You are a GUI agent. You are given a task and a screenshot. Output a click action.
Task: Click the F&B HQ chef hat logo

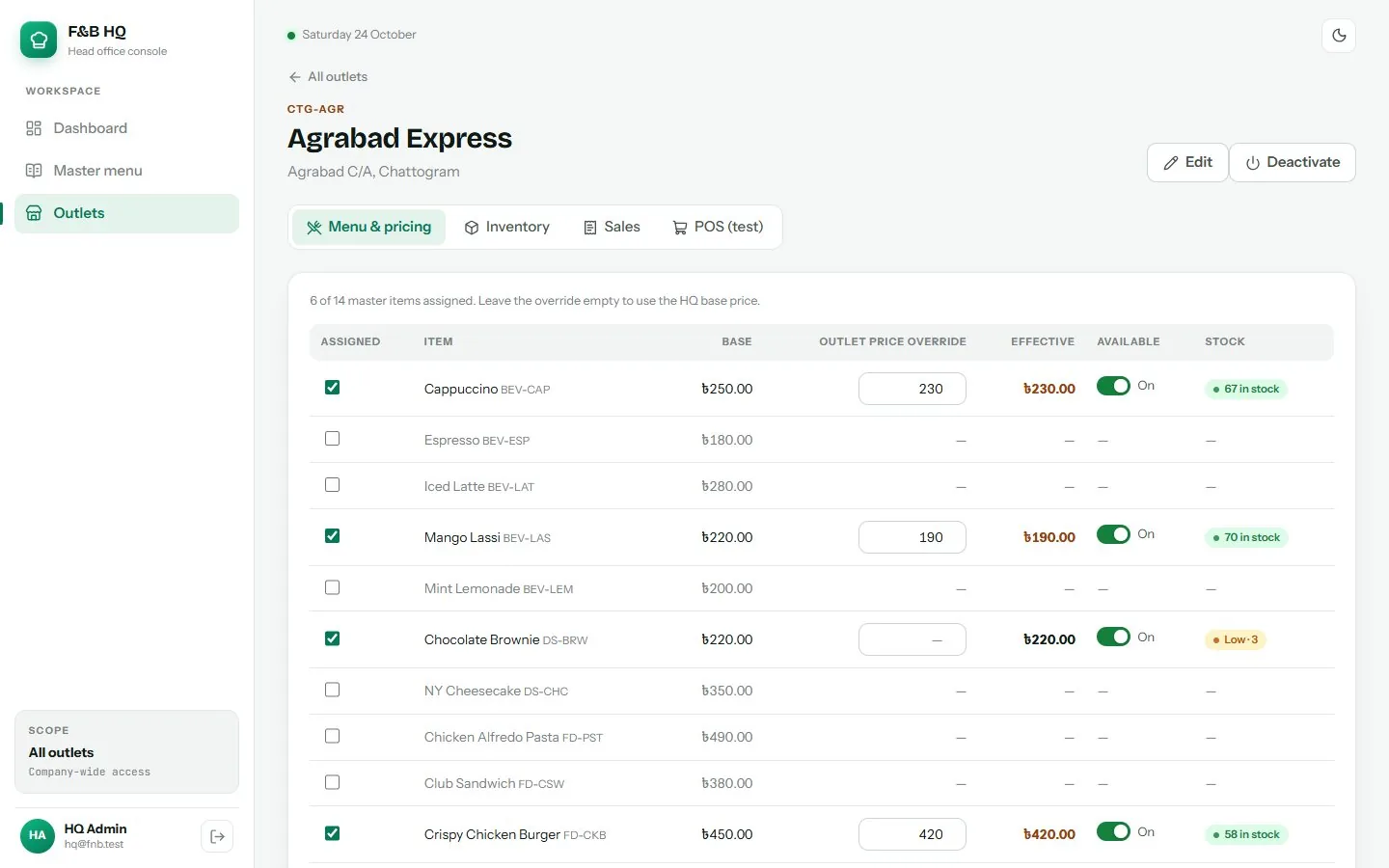39,40
